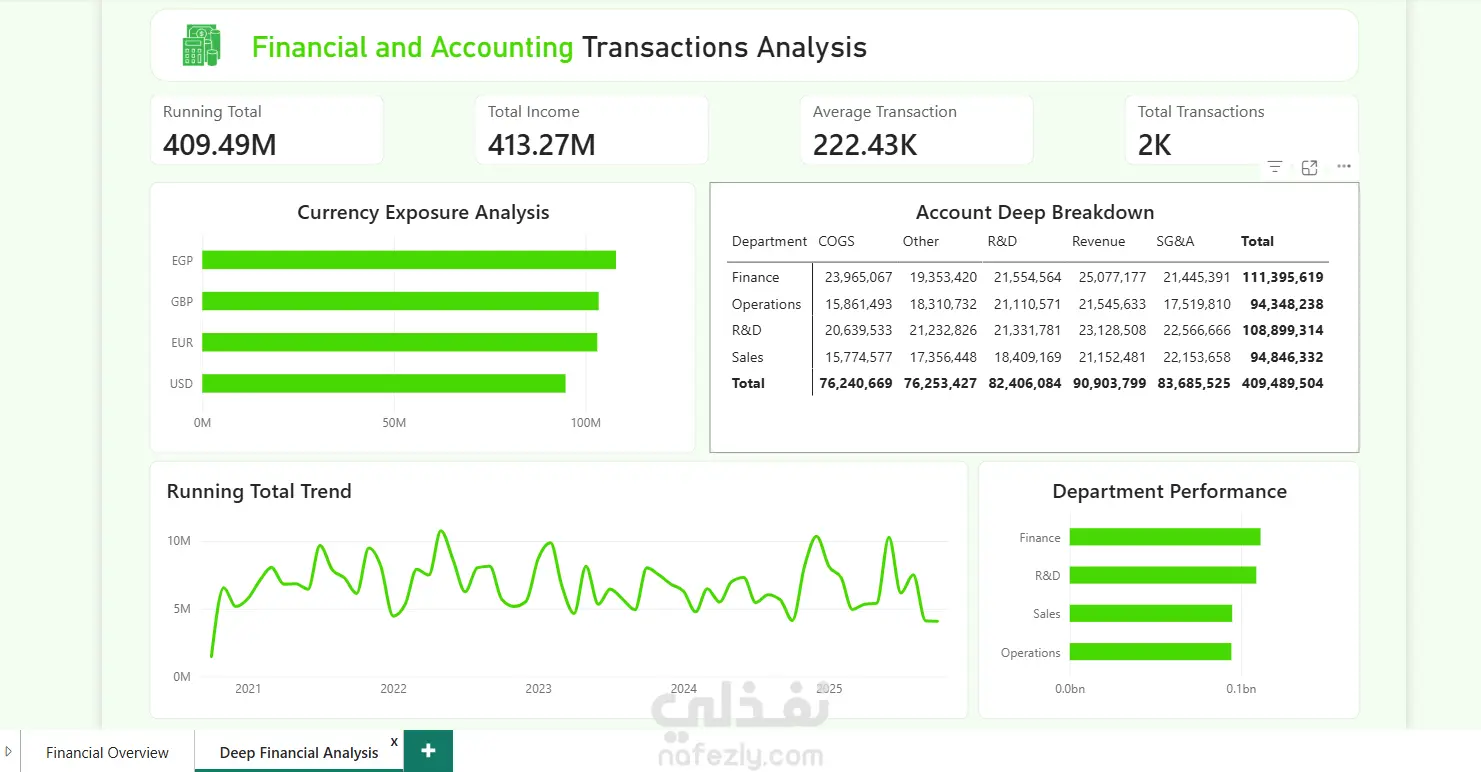Click the Operations bar in Department Performance

pos(1150,652)
